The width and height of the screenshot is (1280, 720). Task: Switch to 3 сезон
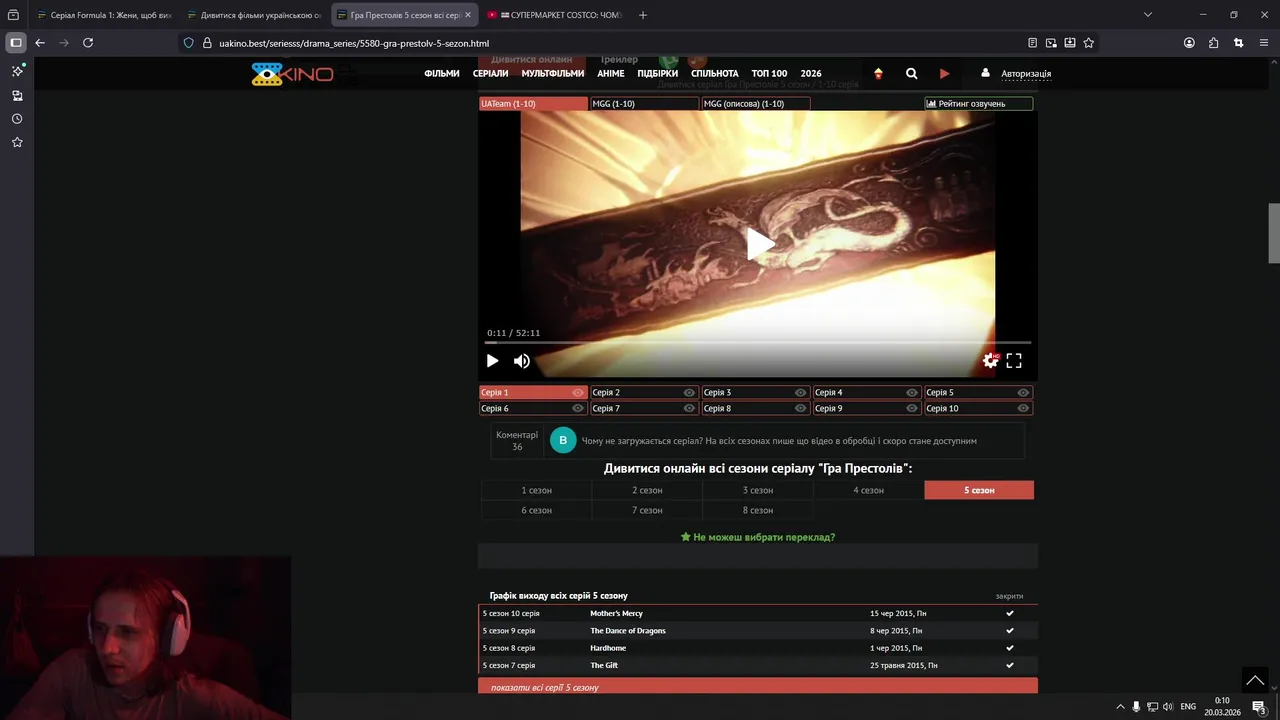tap(758, 490)
